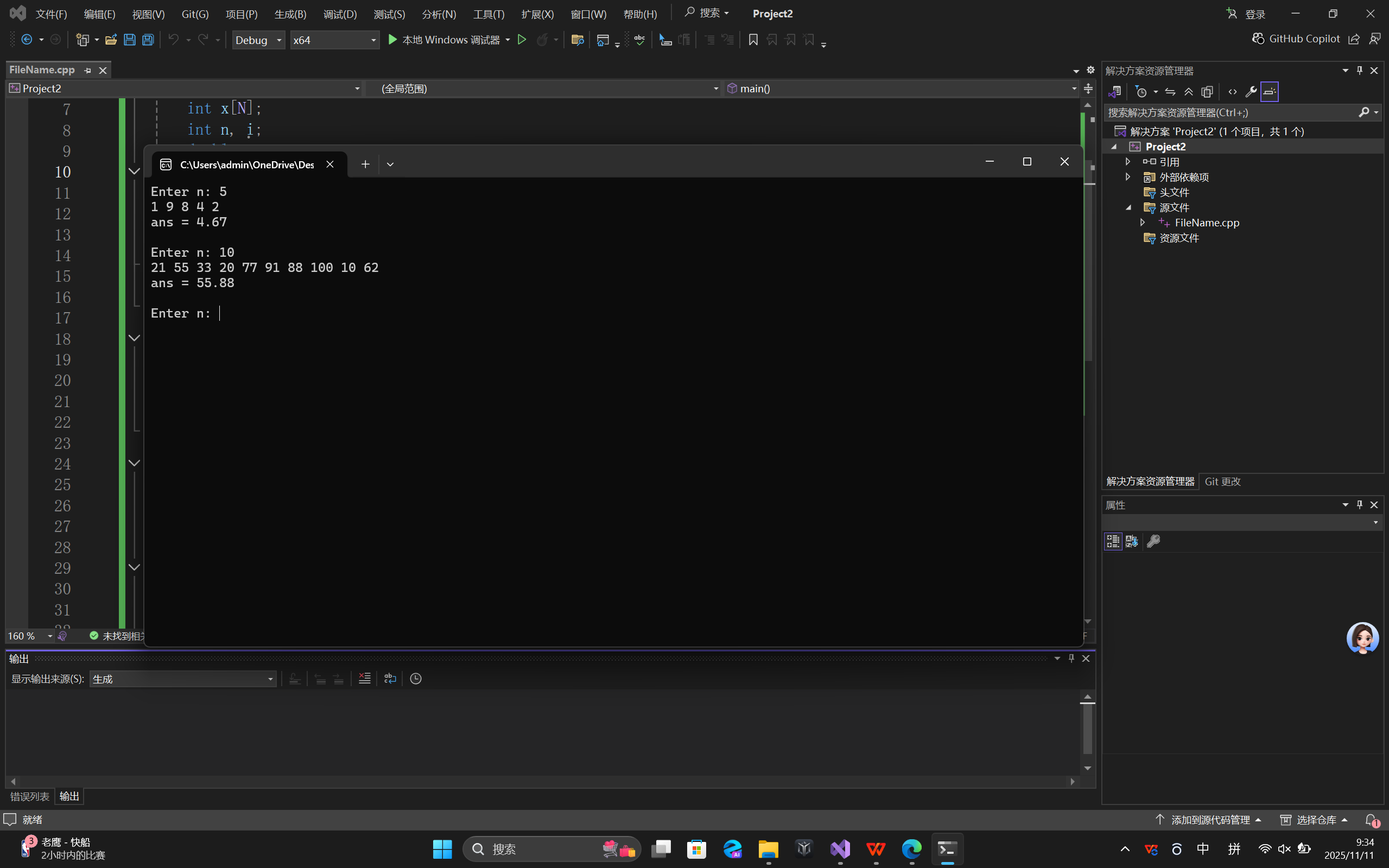Start without debugging green outline arrow

(522, 40)
